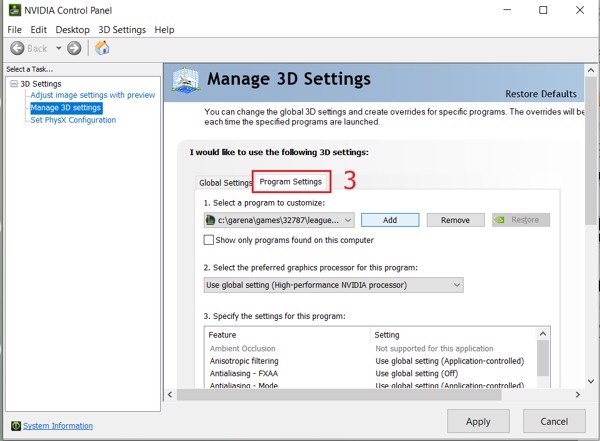
Task: Open the 3D Settings menu
Action: point(122,30)
